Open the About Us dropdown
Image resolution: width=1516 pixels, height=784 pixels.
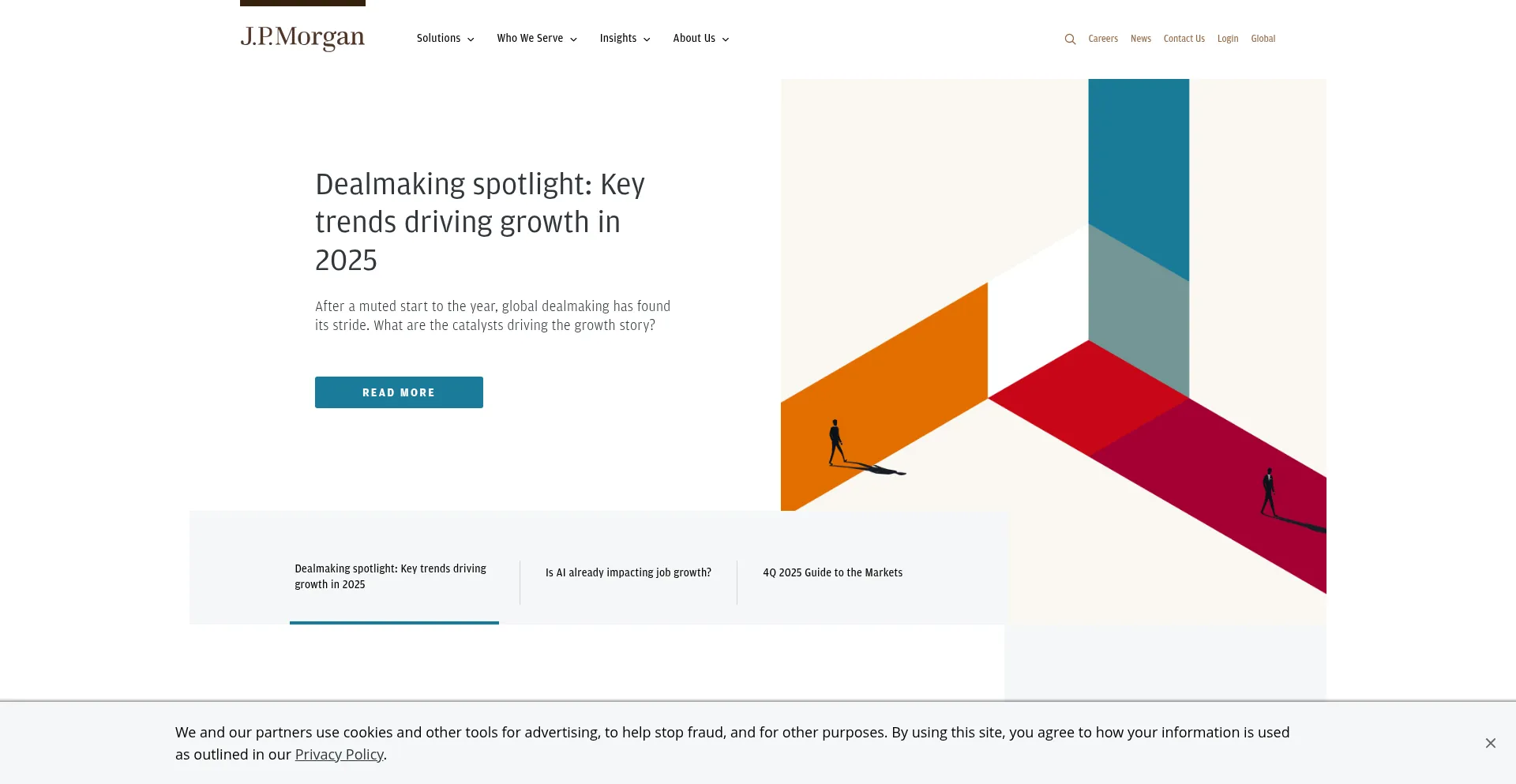pos(700,38)
